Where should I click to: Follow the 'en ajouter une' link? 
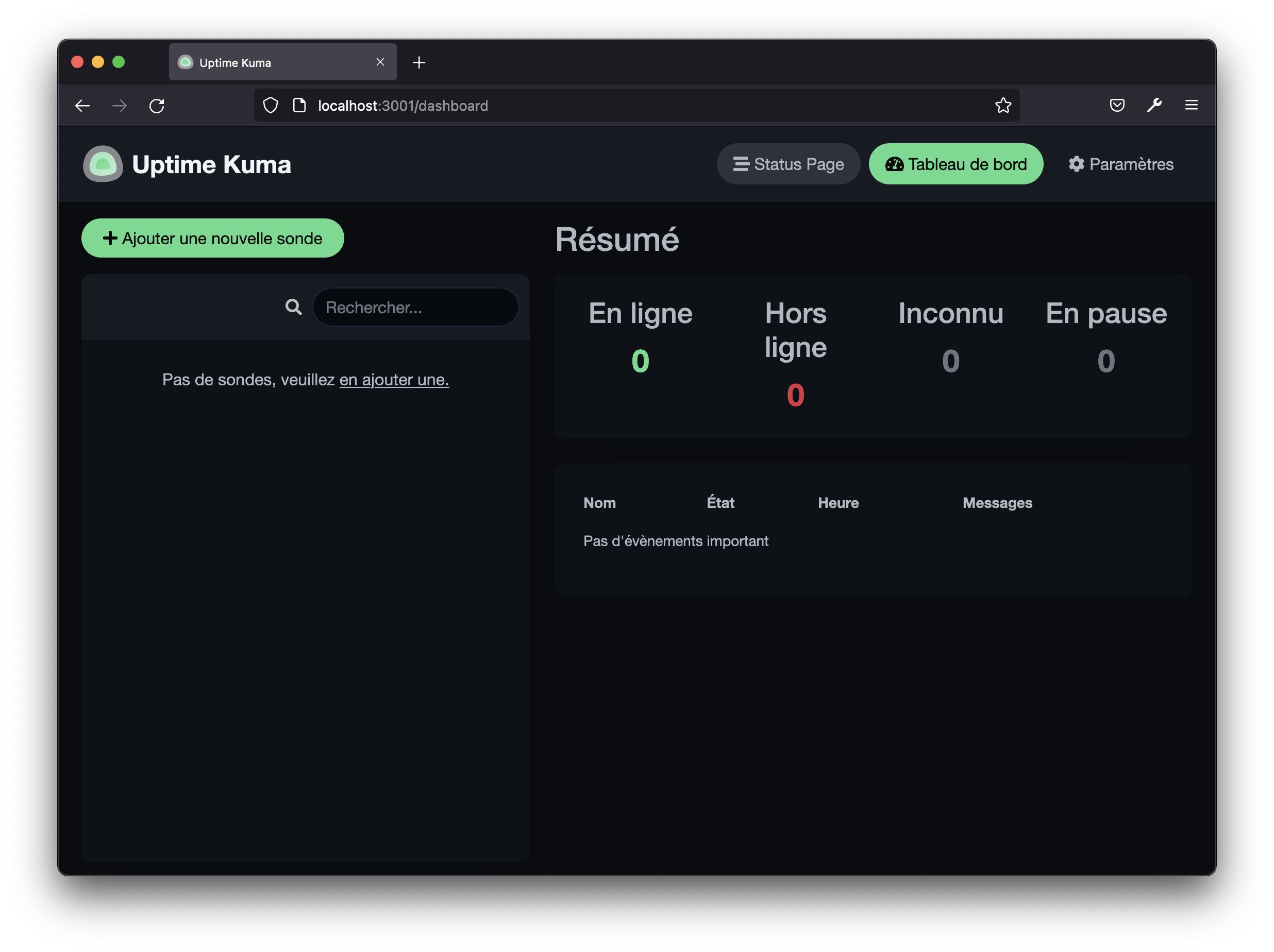[394, 380]
